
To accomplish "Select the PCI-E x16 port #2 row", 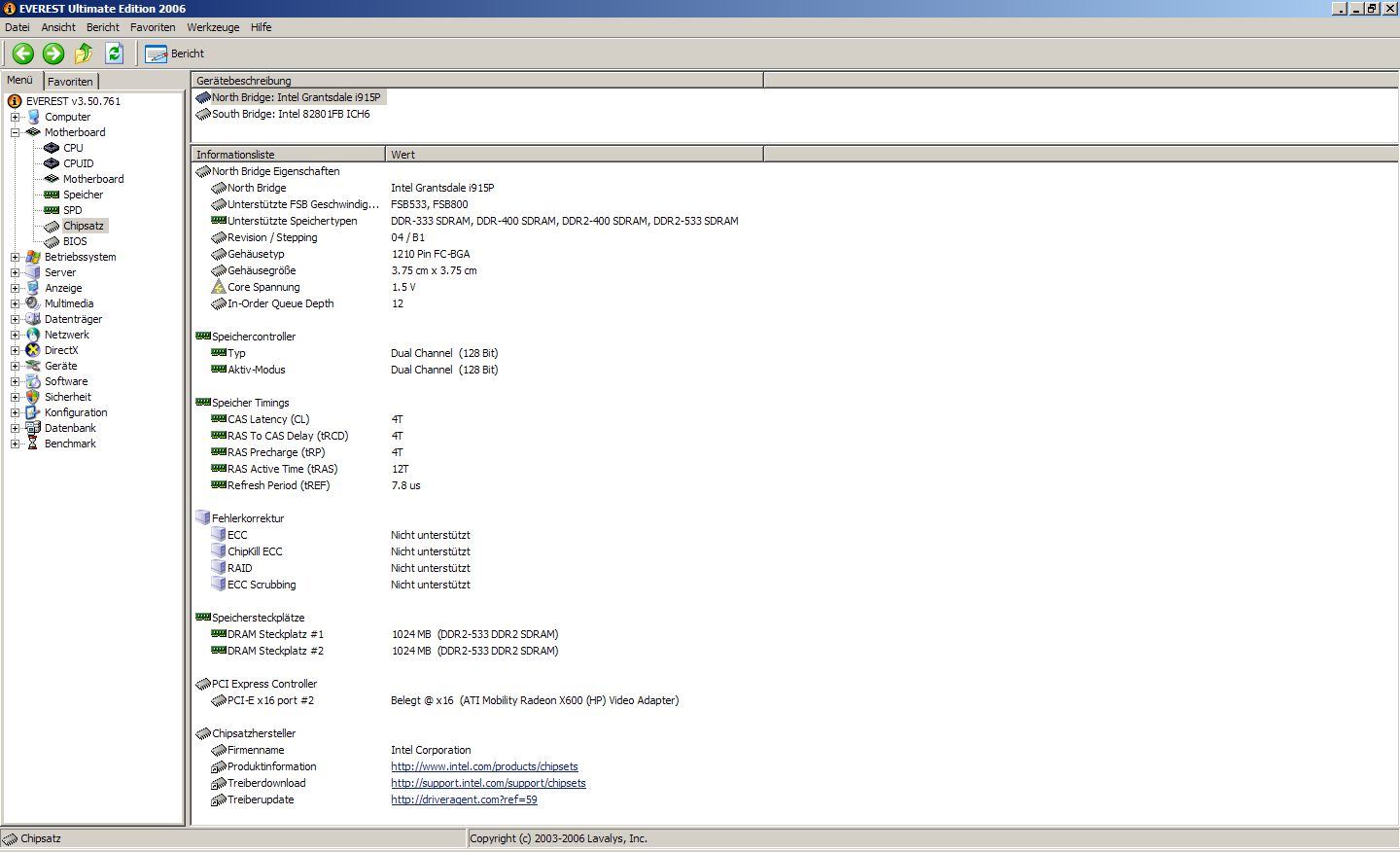I will (793, 700).
